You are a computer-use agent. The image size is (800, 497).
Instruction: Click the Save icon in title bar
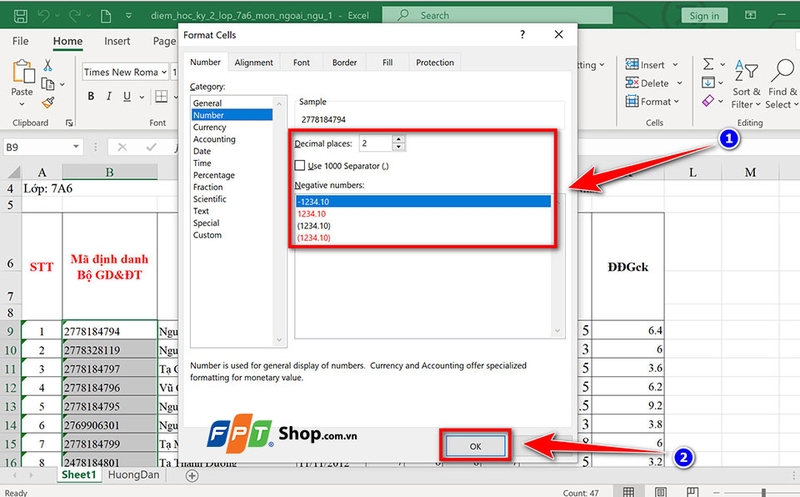pyautogui.click(x=20, y=16)
